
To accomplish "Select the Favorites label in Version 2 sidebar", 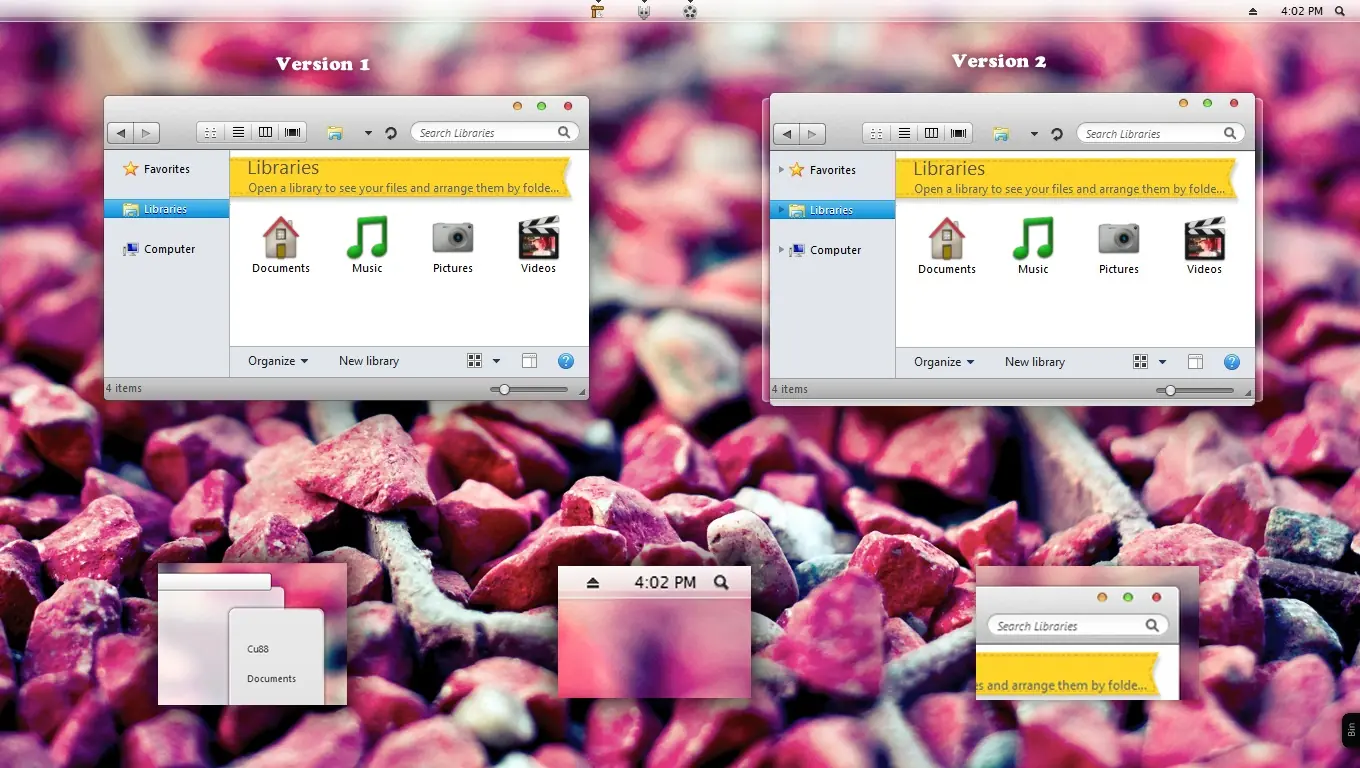I will 833,170.
